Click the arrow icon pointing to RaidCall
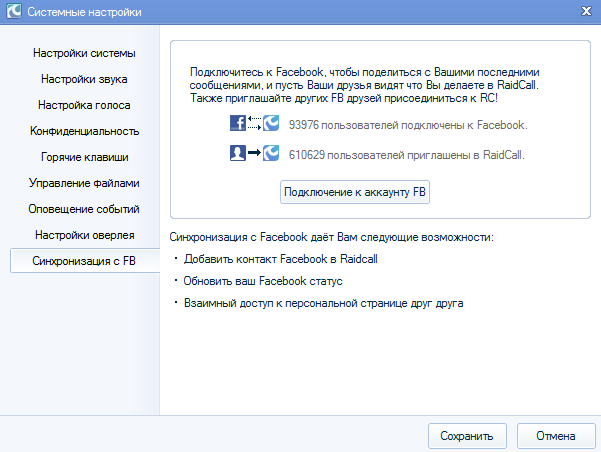The image size is (601, 452). pos(254,153)
